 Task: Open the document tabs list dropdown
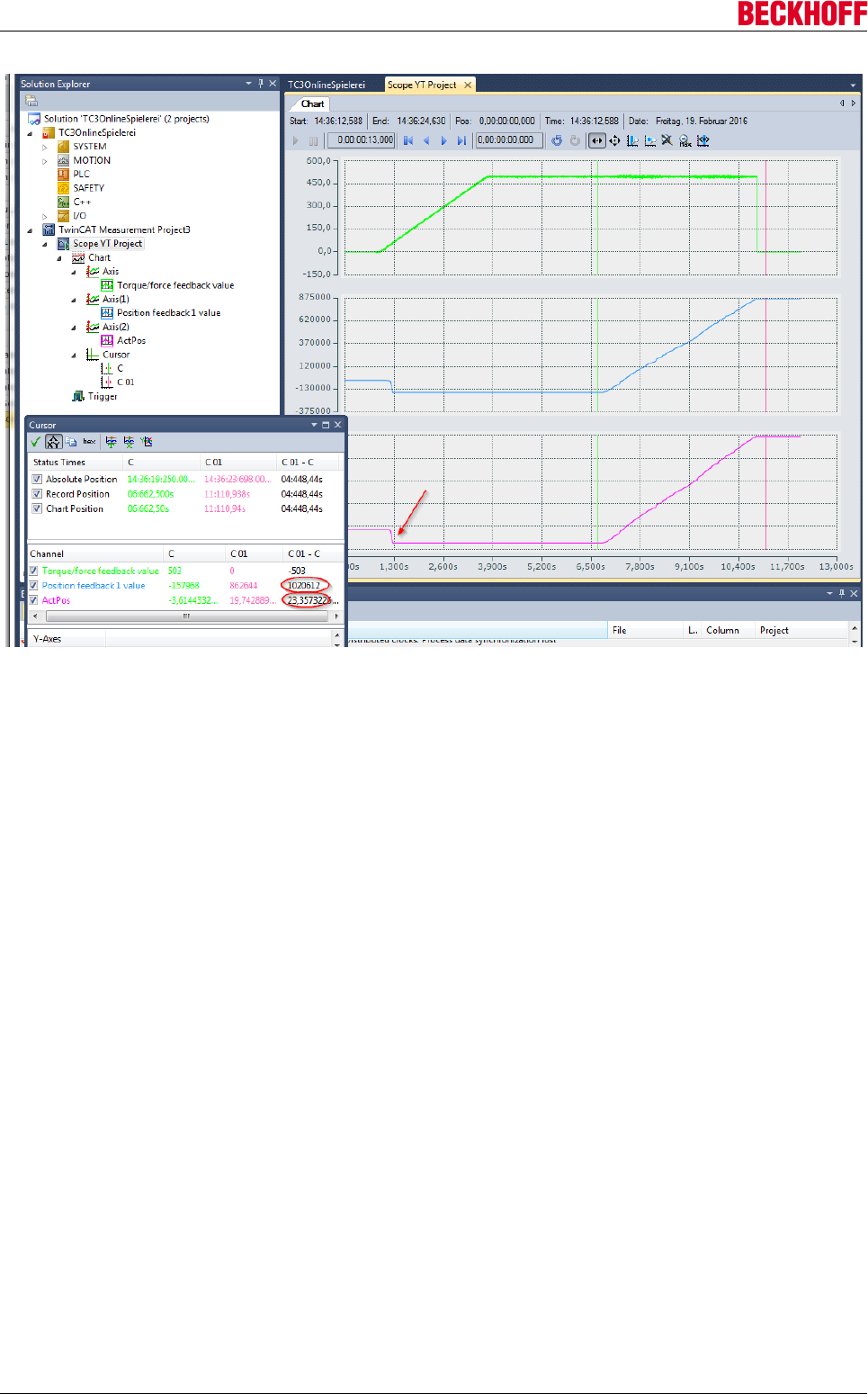pyautogui.click(x=853, y=85)
